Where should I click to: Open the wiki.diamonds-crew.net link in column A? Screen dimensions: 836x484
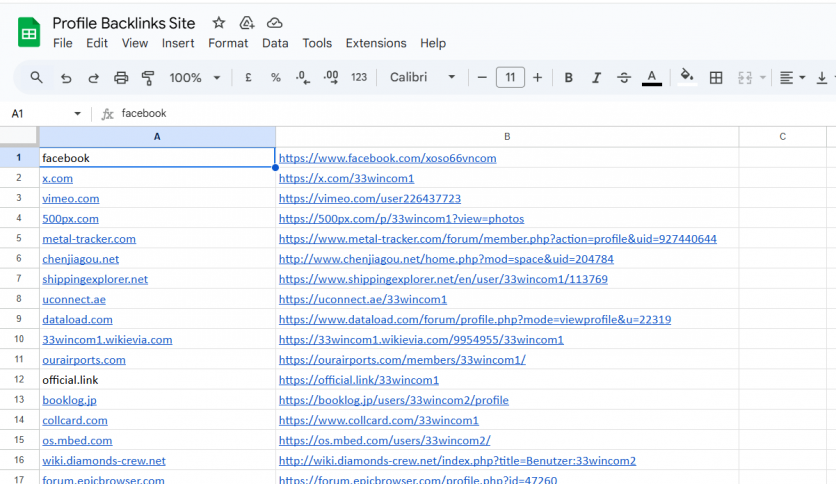[104, 461]
